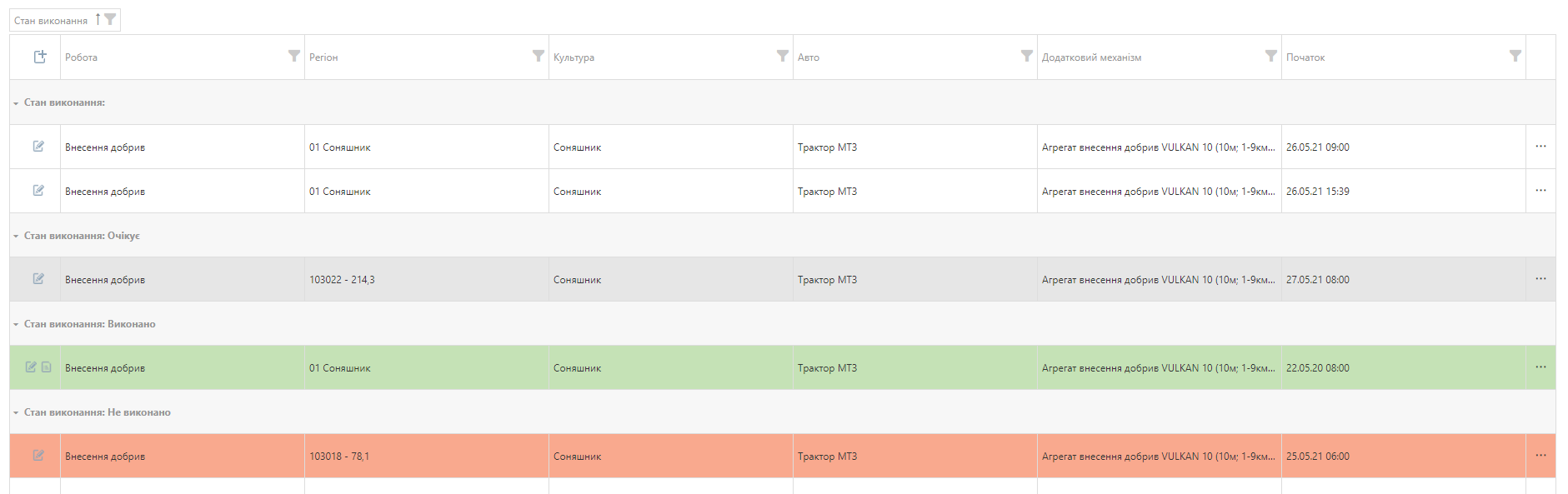The image size is (1568, 494).
Task: Select Внесення добрив in the red Не виконано row
Action: 105,457
